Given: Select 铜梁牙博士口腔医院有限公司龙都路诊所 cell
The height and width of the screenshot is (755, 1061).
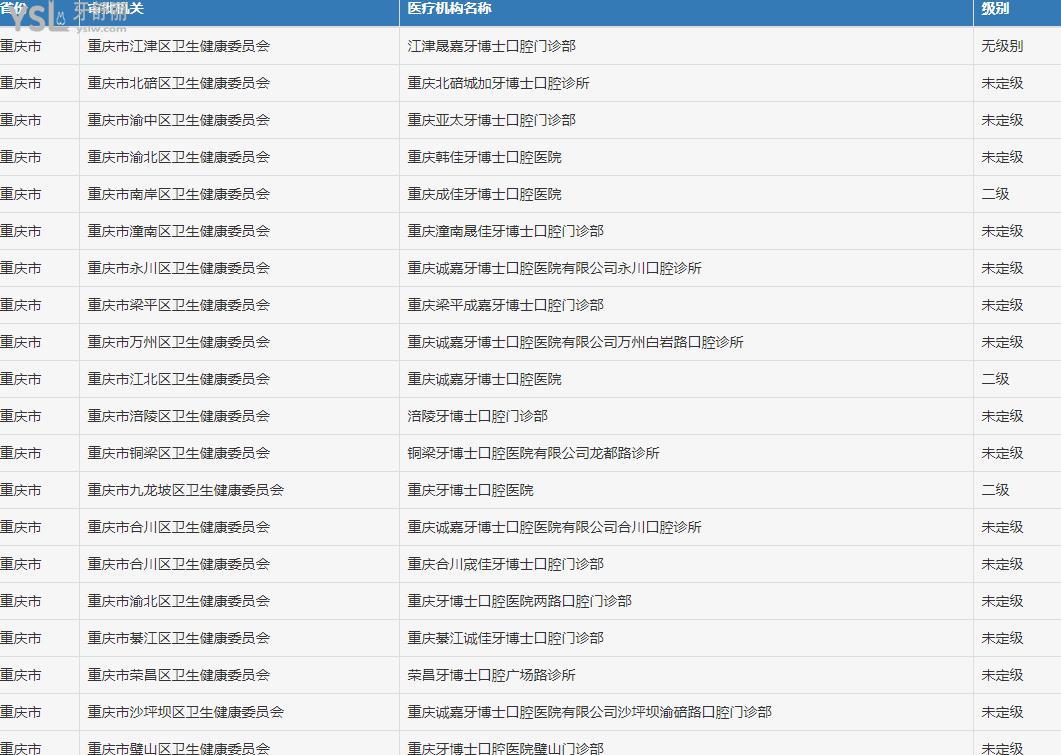Looking at the screenshot, I should [533, 453].
